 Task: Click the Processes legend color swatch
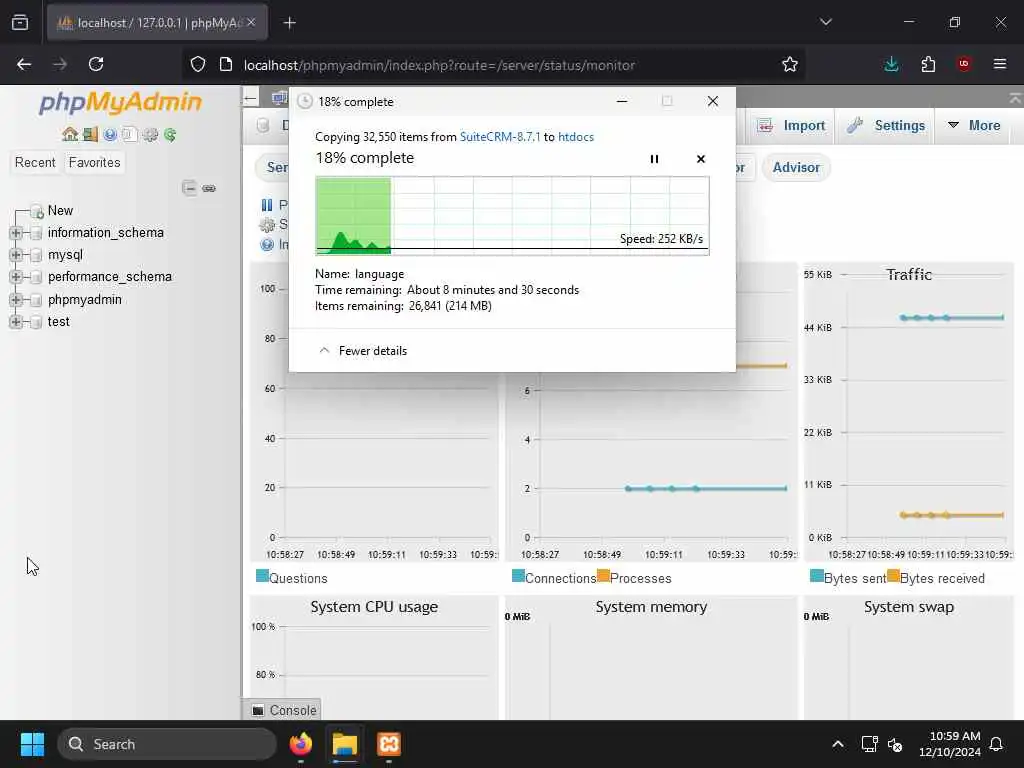coord(603,576)
